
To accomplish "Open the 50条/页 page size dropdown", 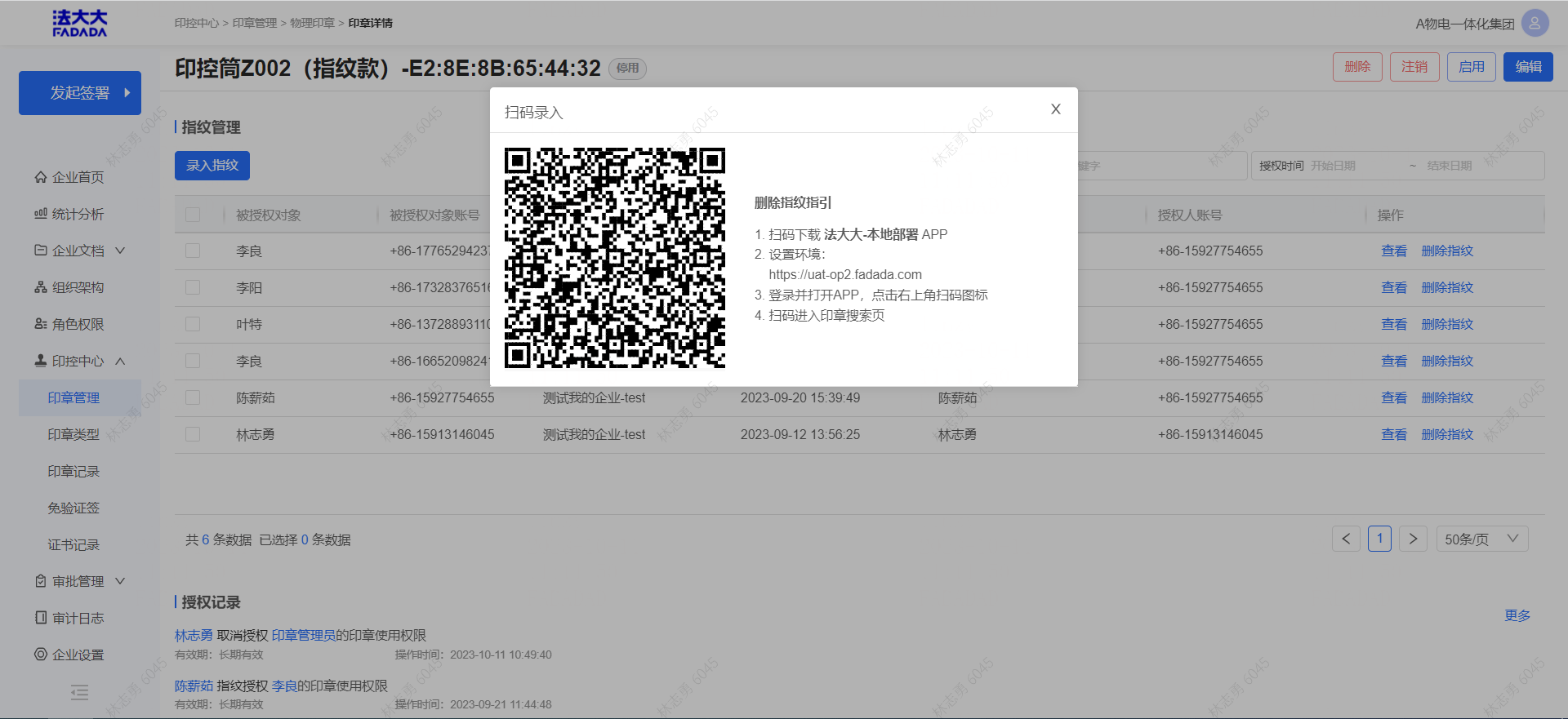I will point(1482,539).
